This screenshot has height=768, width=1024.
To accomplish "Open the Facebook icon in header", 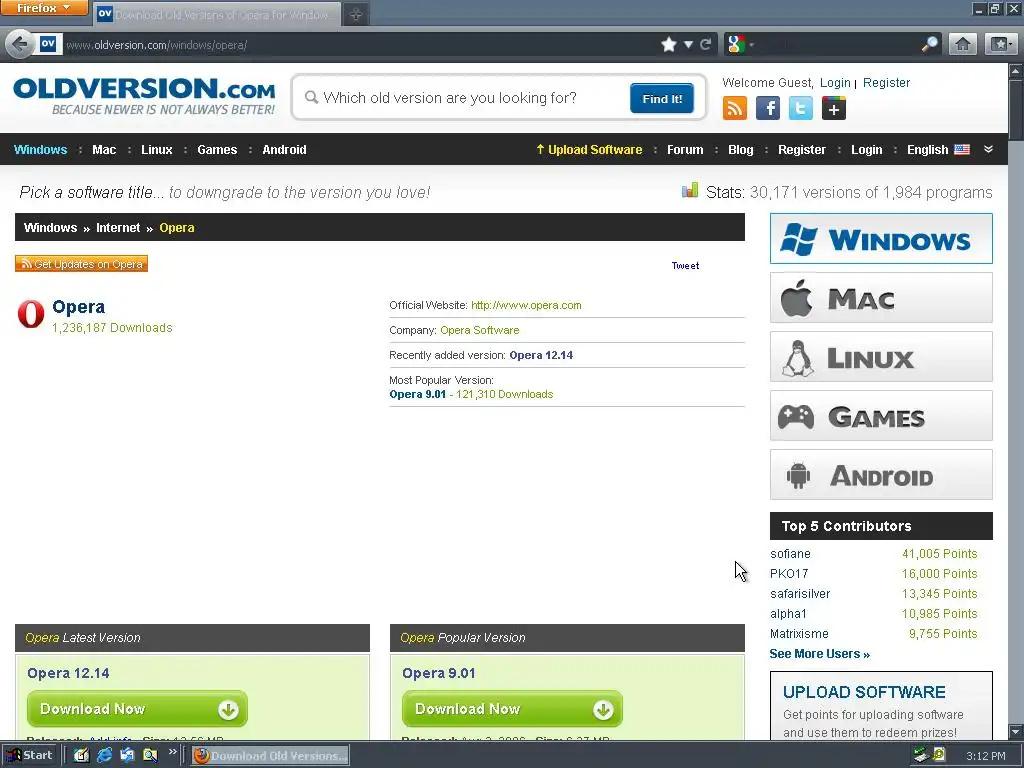I will [768, 108].
